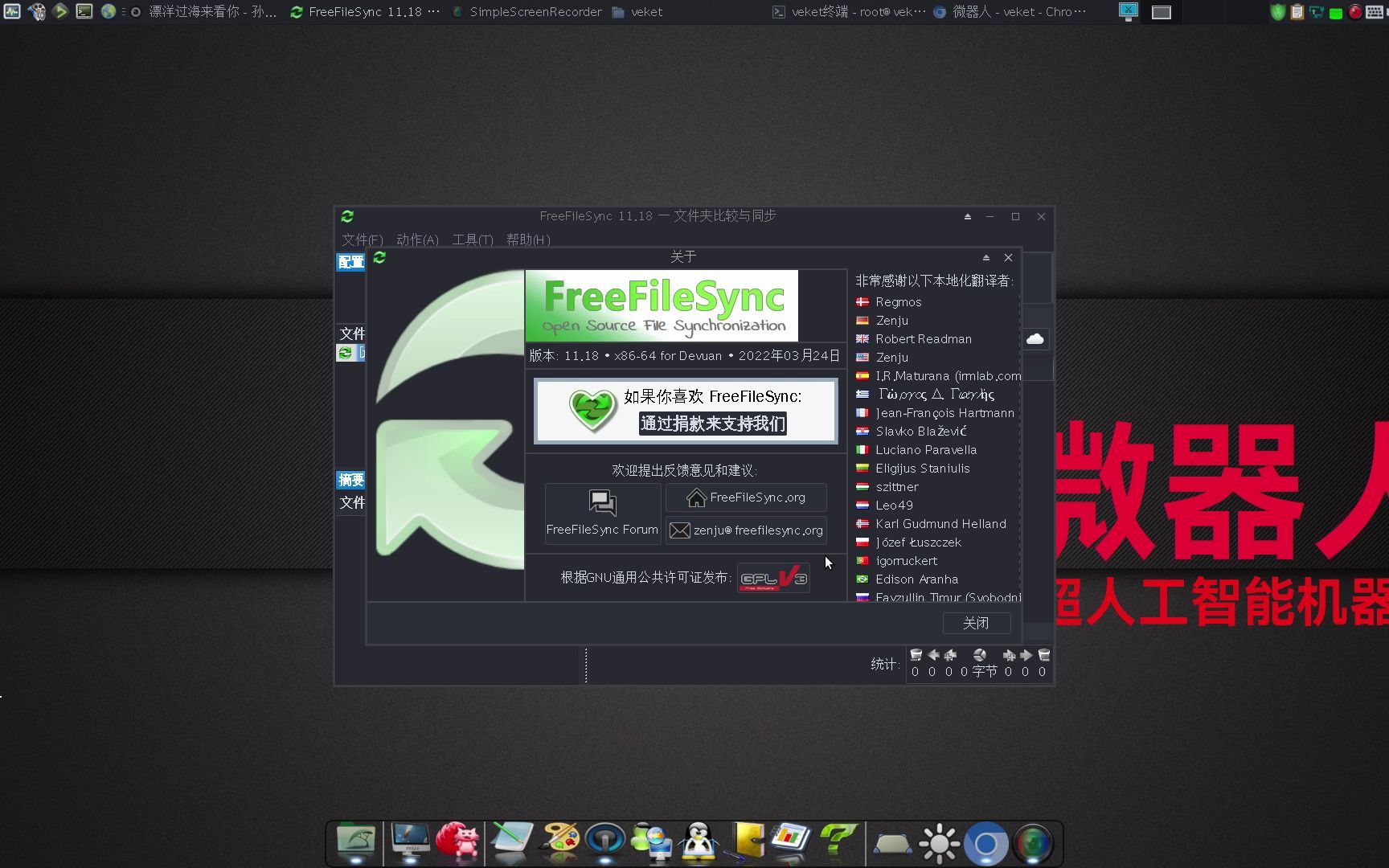Click the update-right arrow statistics icon
The height and width of the screenshot is (868, 1389).
point(1026,655)
